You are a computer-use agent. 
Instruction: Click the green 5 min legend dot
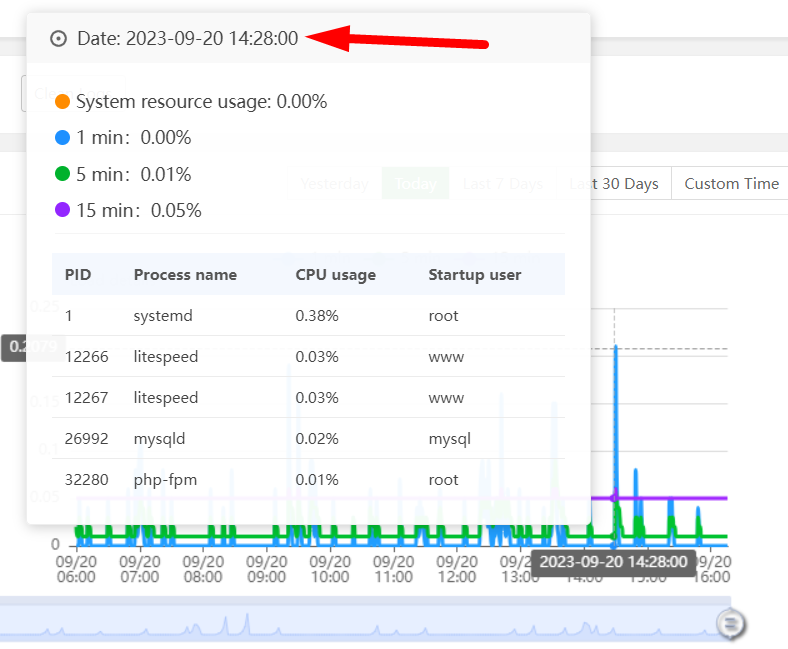tap(62, 174)
